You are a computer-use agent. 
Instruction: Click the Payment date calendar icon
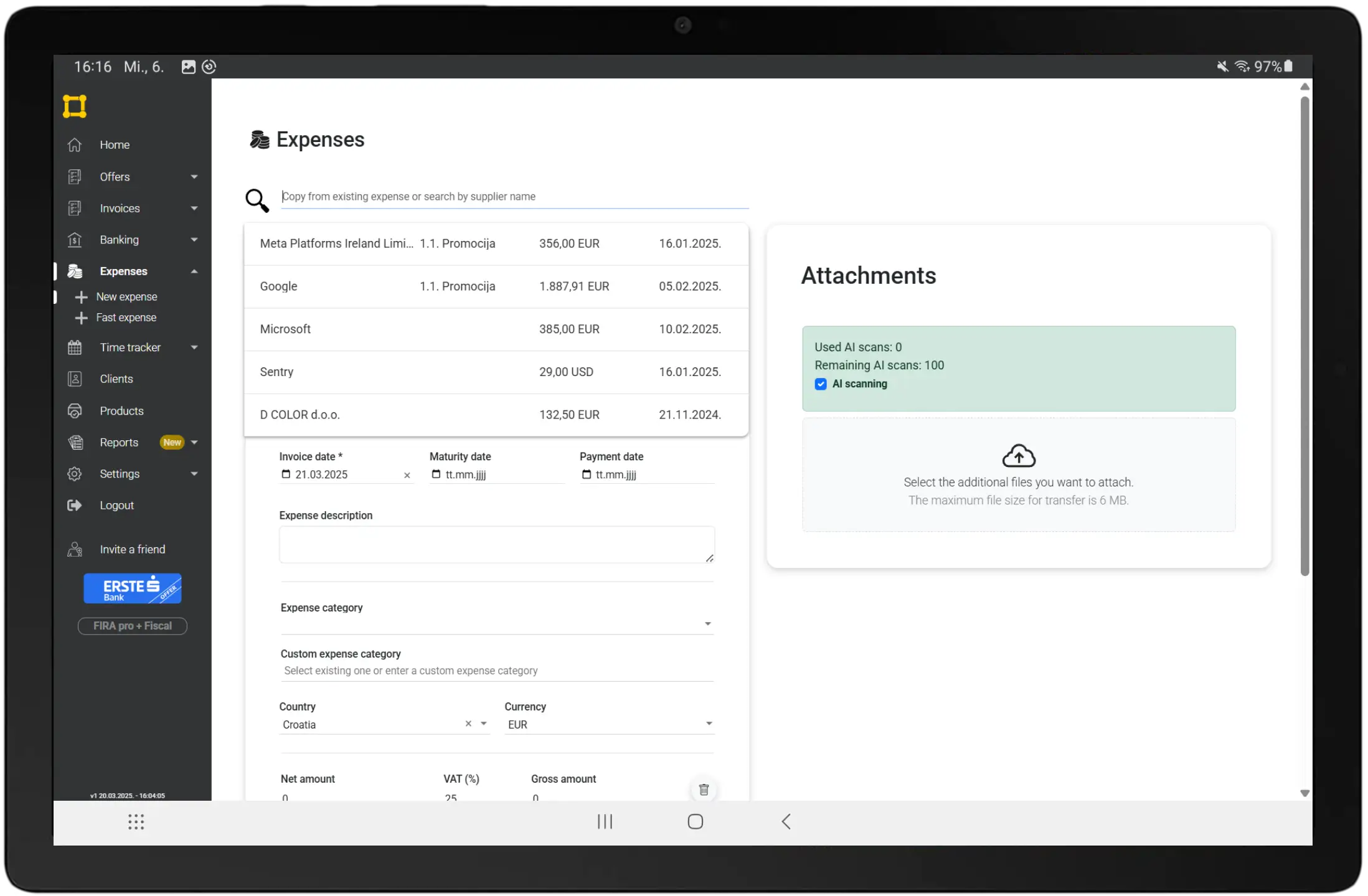coord(586,474)
